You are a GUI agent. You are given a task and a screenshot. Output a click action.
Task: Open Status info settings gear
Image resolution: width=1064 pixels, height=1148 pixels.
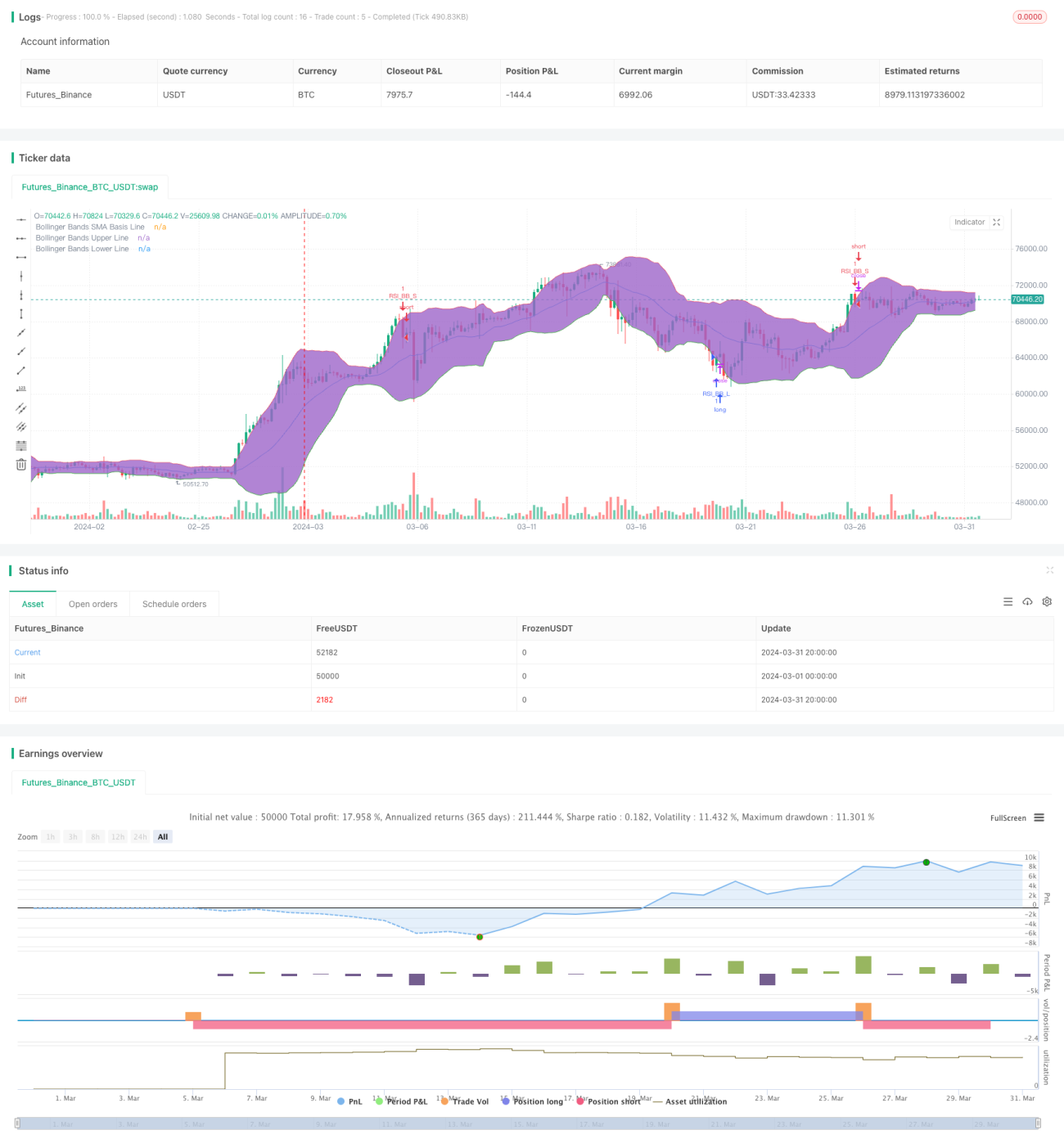point(1047,601)
